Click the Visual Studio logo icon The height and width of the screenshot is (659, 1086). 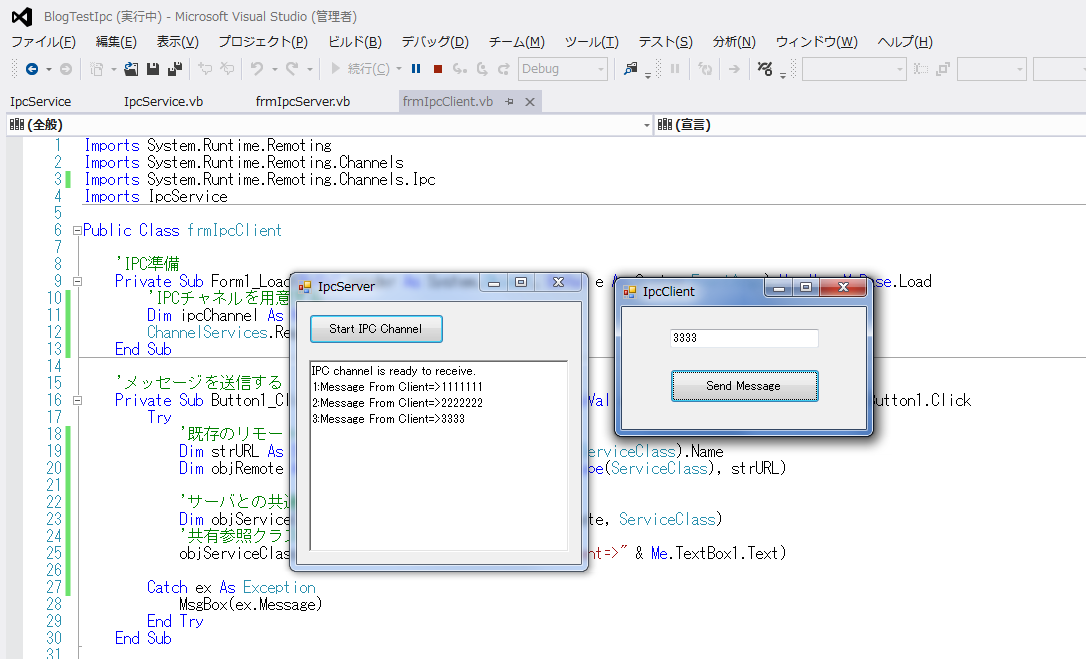(22, 17)
